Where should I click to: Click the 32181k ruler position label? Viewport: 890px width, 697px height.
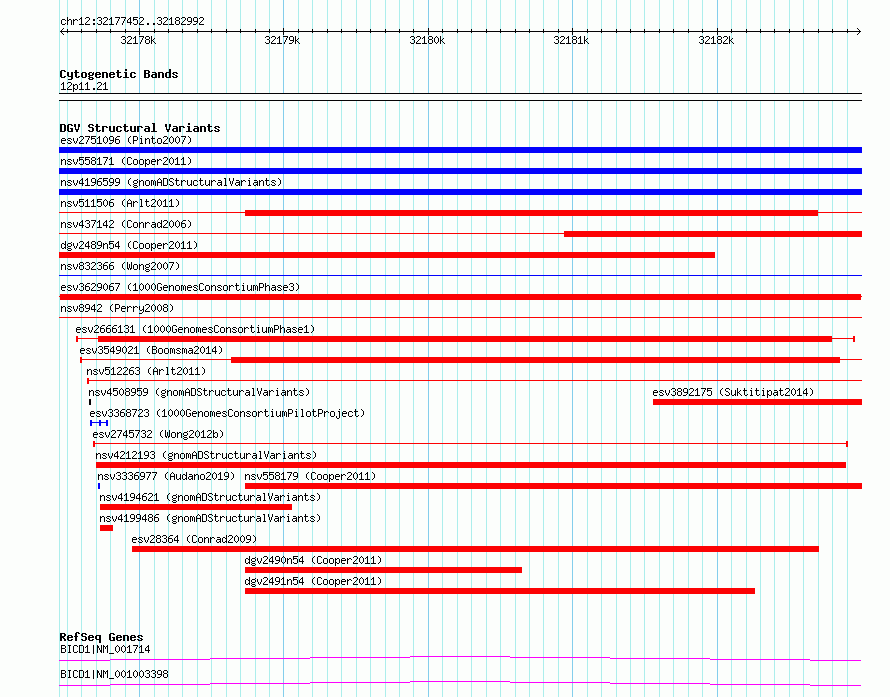pos(571,40)
